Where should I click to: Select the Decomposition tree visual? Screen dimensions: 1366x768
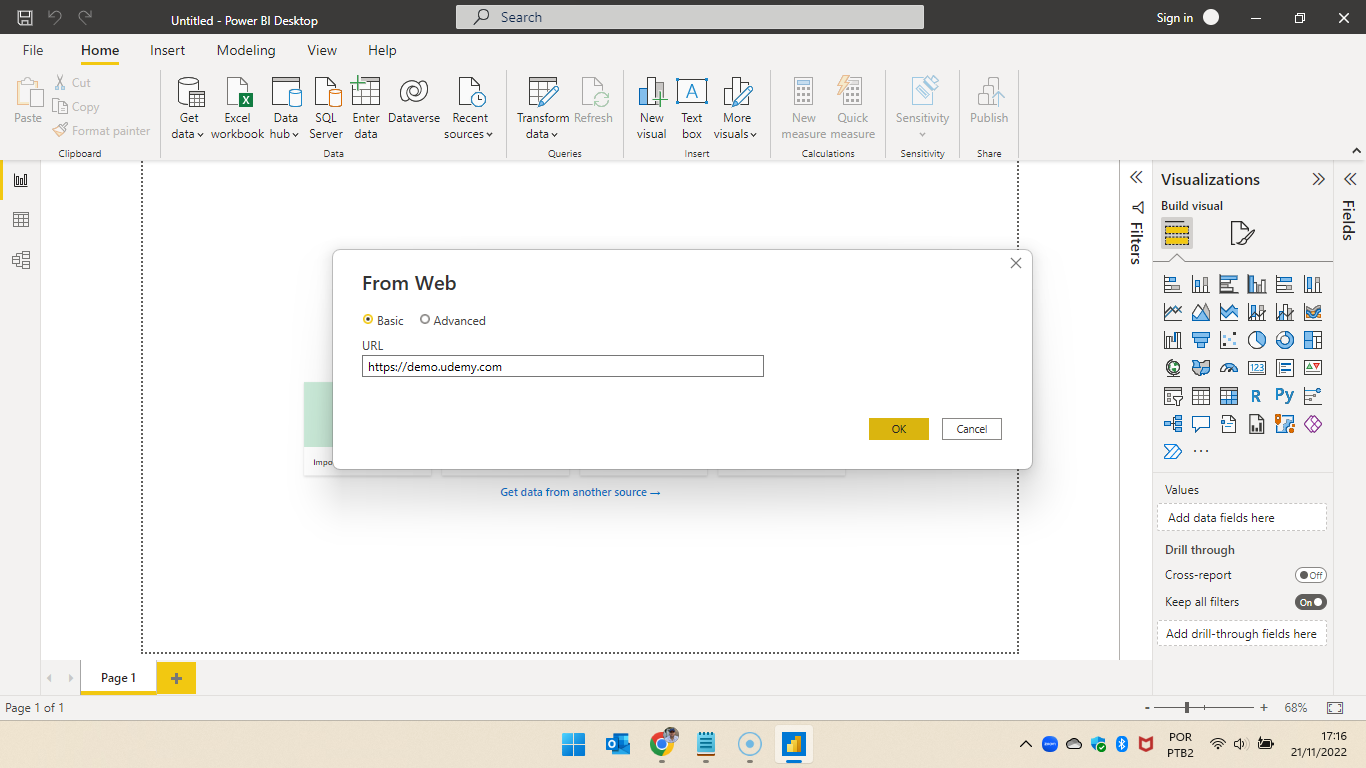click(x=1173, y=425)
